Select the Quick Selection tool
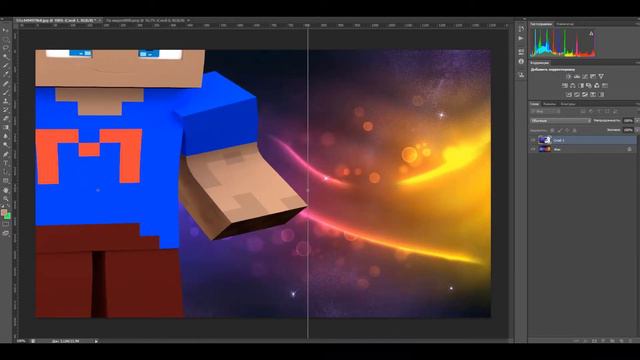Viewport: 640px width, 360px height. 6,56
